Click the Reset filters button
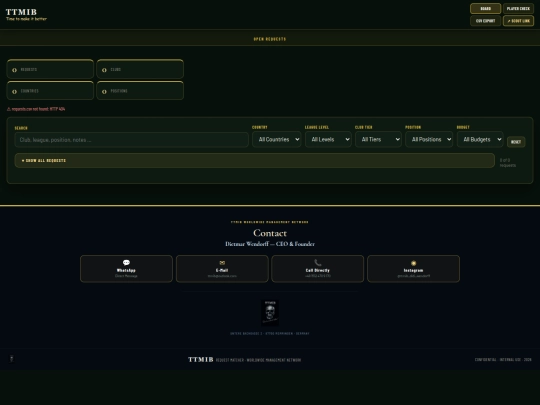 click(x=516, y=142)
